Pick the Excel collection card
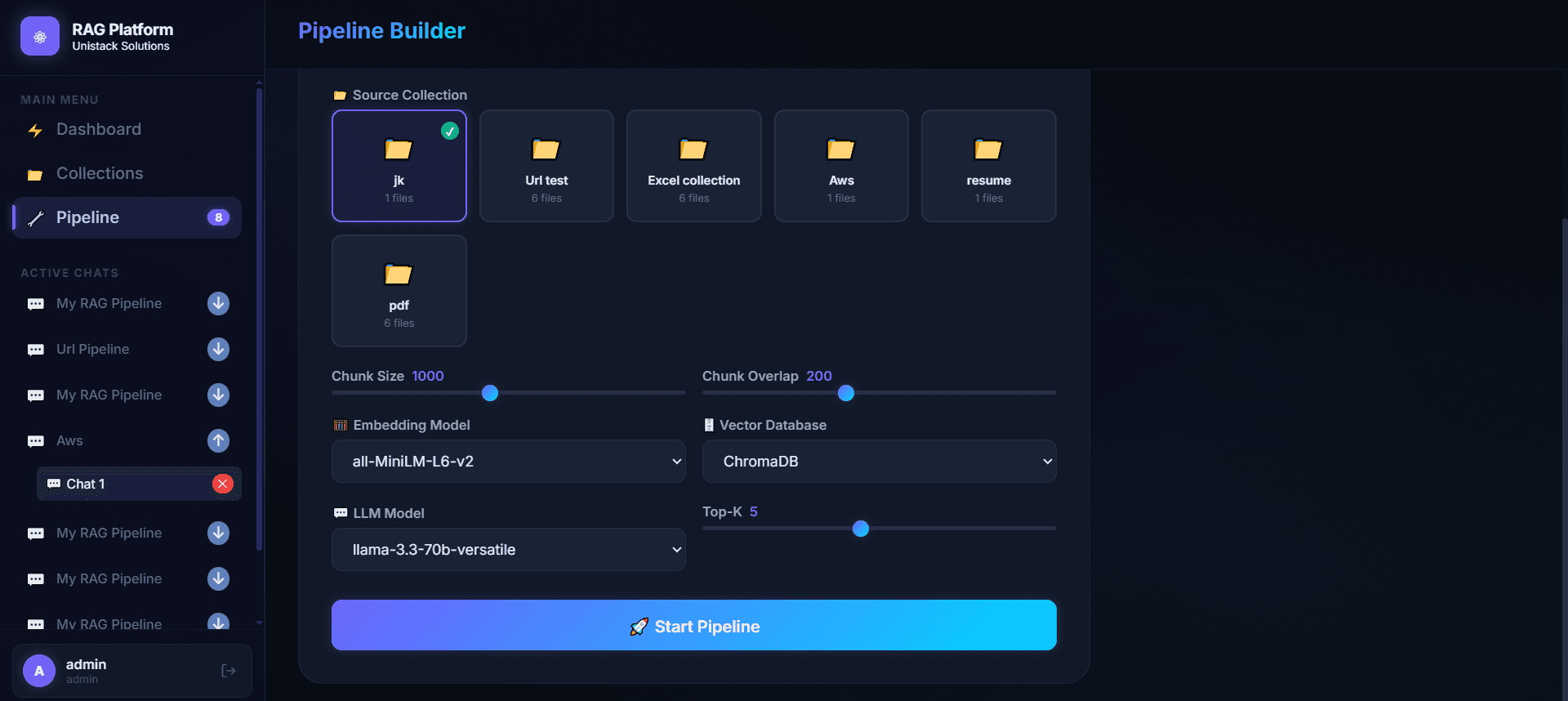 [x=694, y=166]
